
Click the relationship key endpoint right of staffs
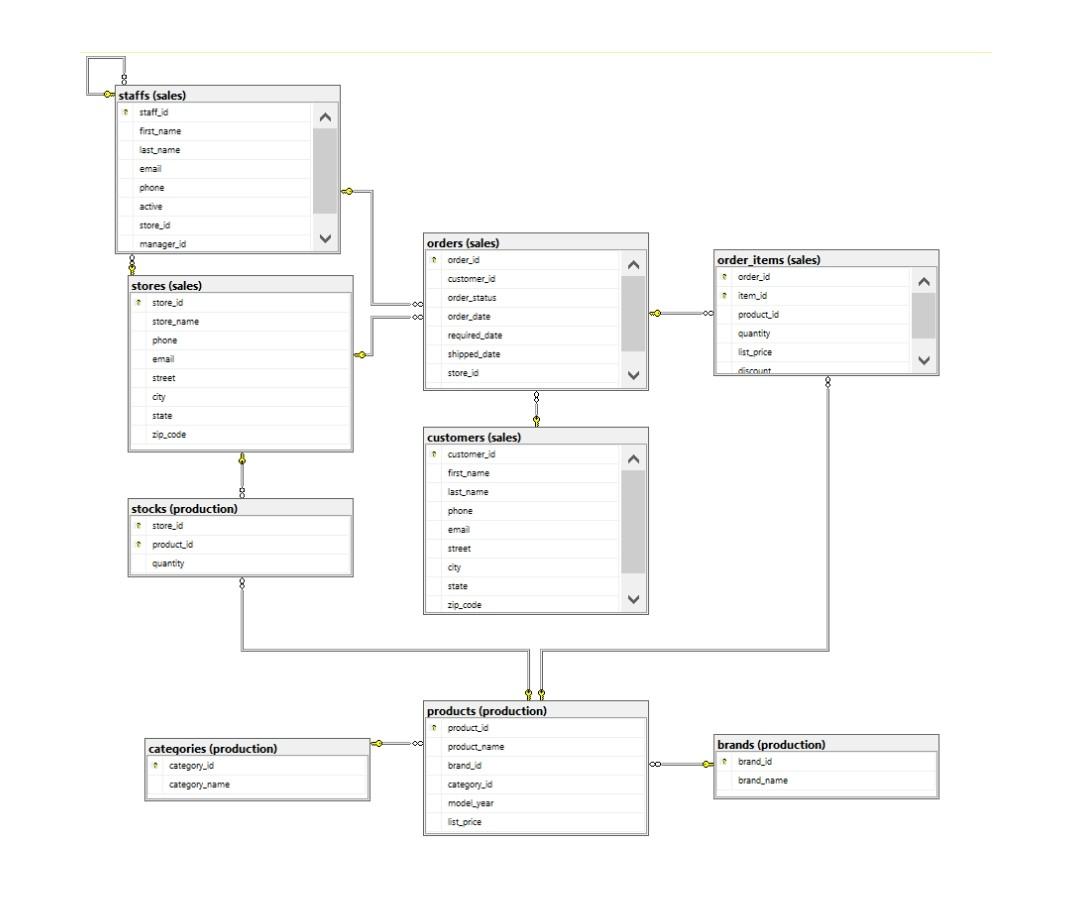[347, 191]
